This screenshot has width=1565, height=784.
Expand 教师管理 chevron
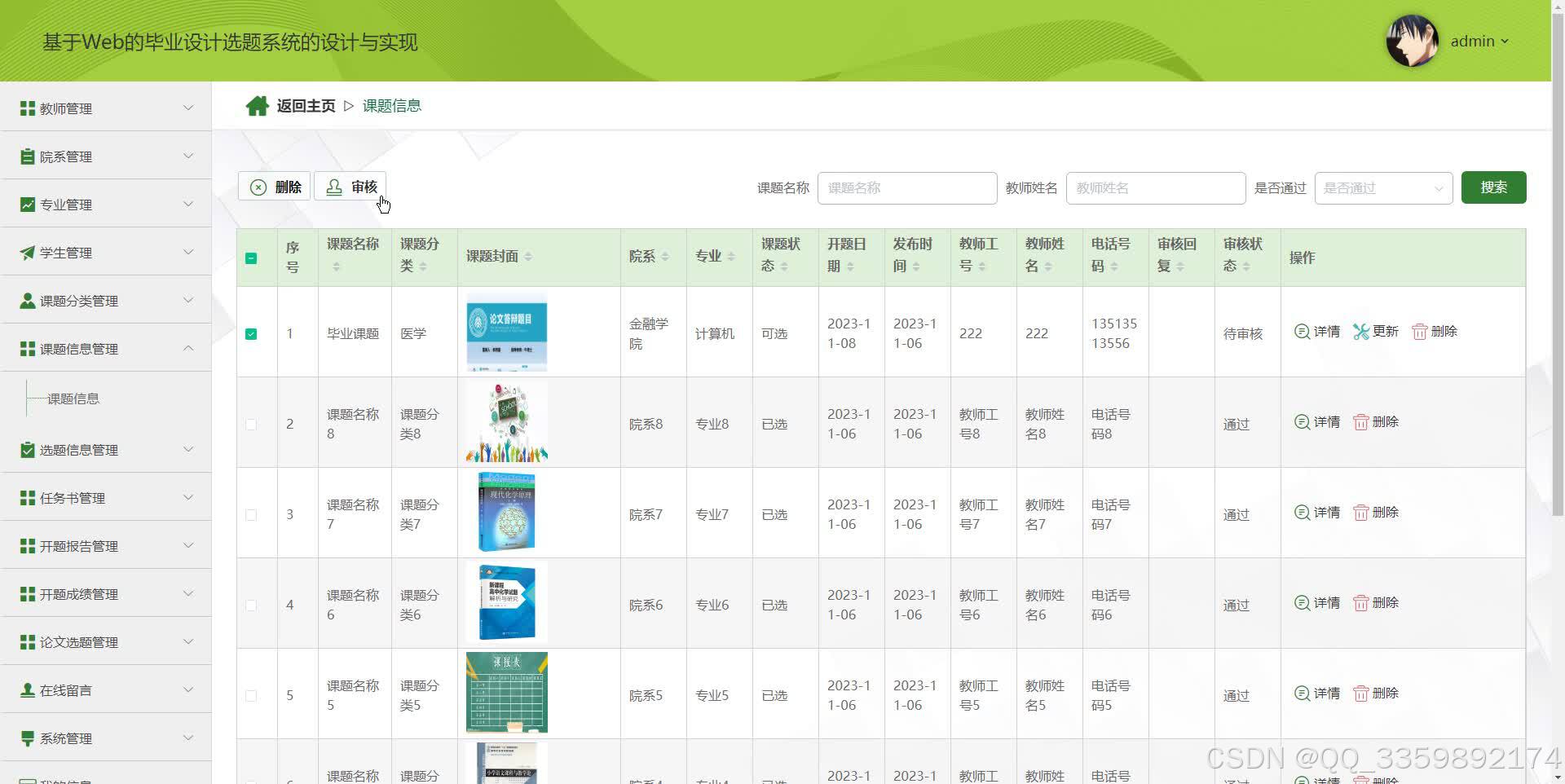(188, 108)
